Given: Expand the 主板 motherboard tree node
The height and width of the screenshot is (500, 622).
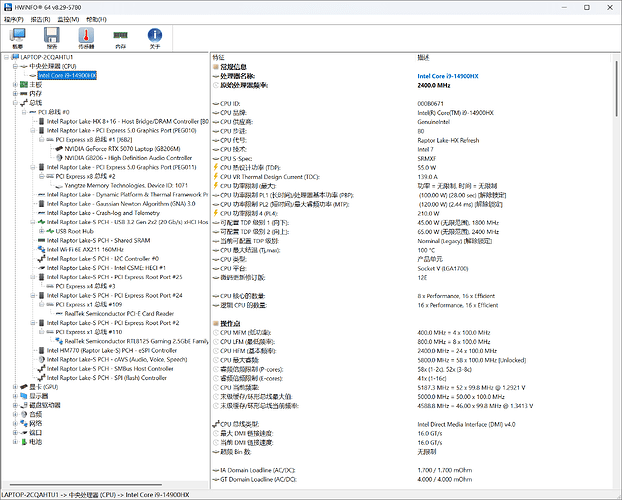Looking at the screenshot, I should click(x=14, y=83).
